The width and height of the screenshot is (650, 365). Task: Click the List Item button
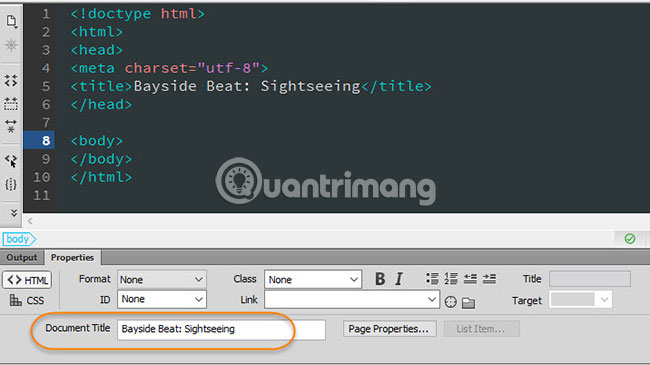click(481, 329)
